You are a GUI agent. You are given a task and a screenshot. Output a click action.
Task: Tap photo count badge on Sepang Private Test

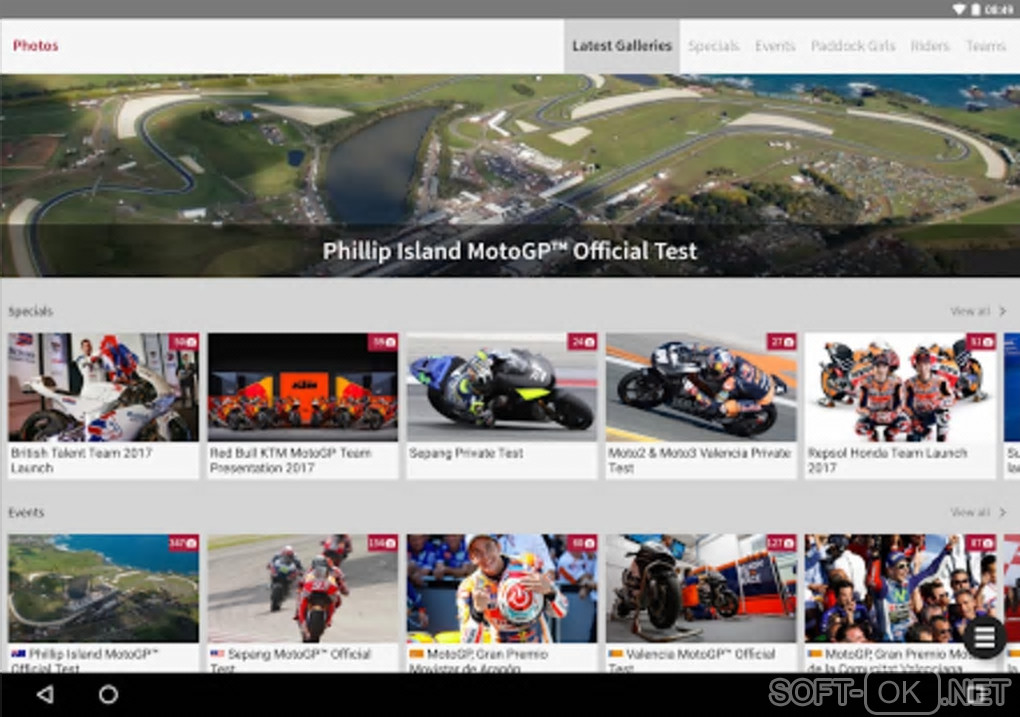click(x=582, y=342)
